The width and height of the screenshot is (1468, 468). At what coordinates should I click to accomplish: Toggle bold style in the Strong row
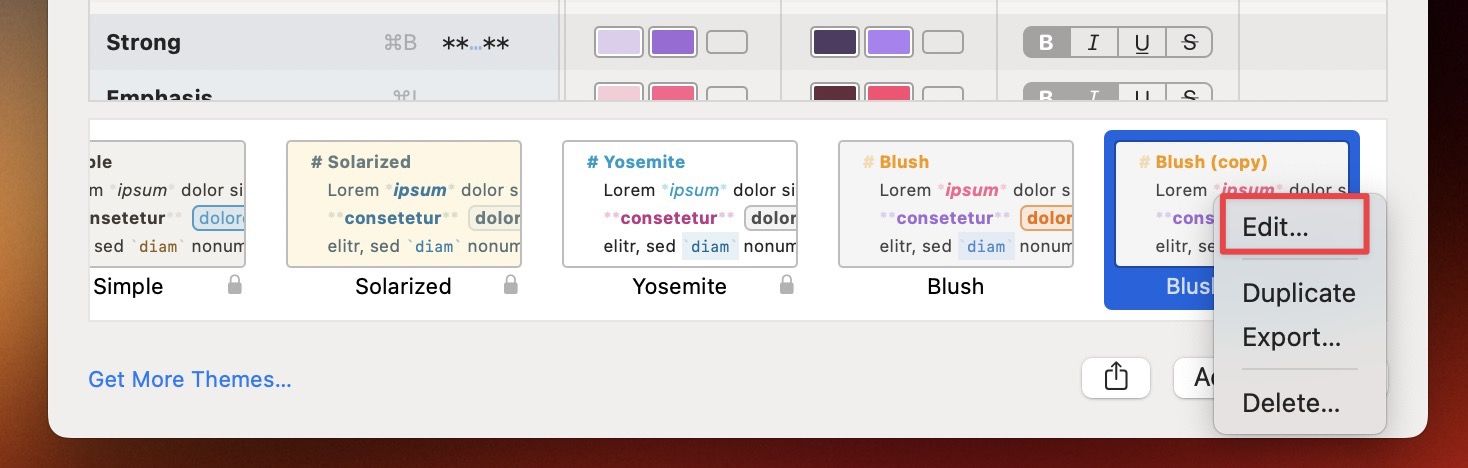[x=1047, y=42]
